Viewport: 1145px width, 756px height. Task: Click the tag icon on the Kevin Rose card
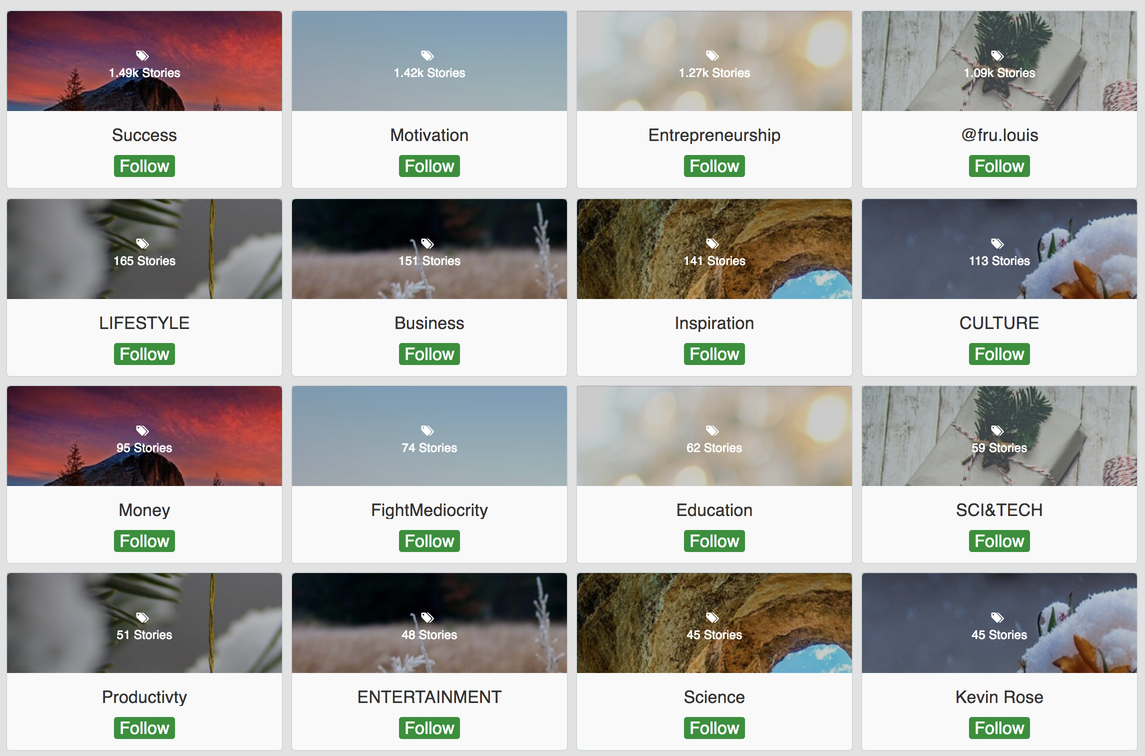pos(997,618)
